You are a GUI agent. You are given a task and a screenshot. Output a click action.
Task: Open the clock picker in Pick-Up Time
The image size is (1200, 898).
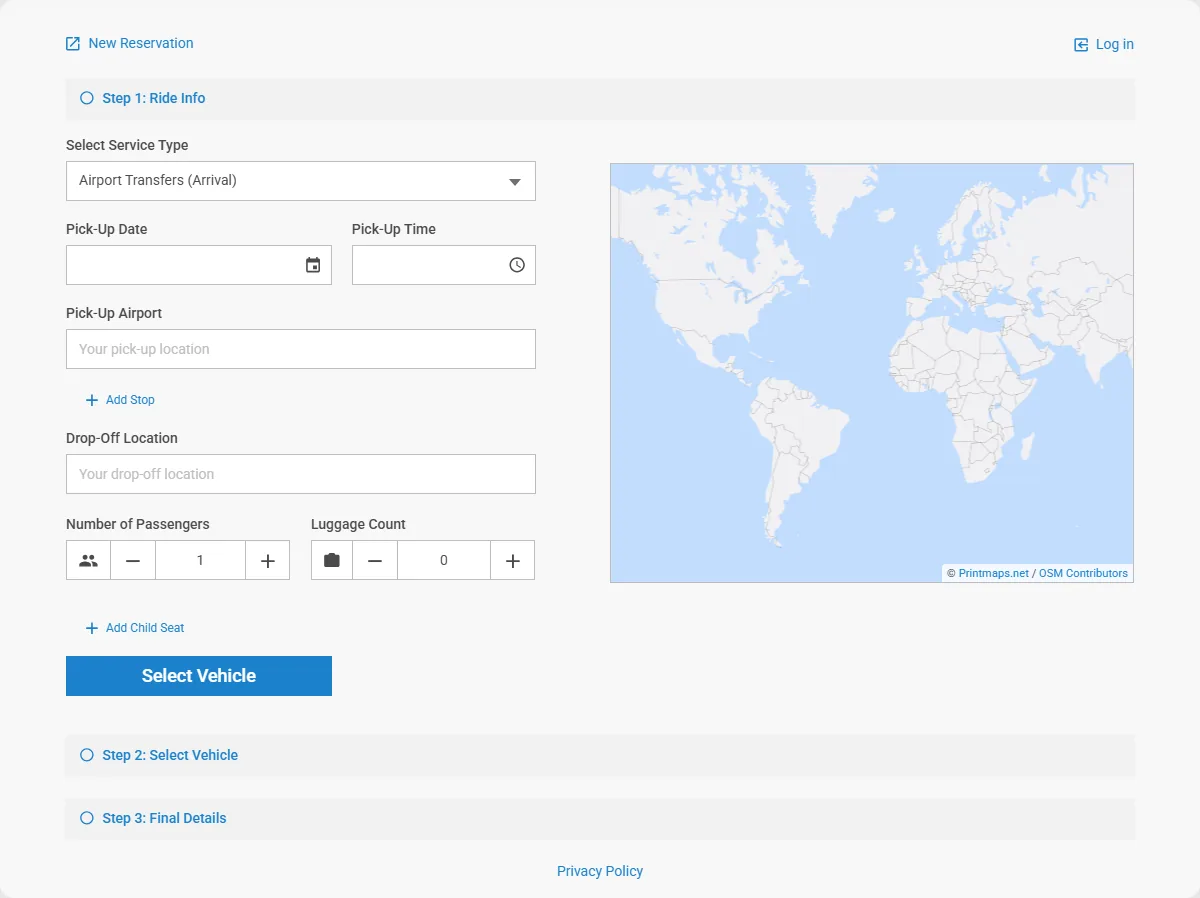(517, 265)
